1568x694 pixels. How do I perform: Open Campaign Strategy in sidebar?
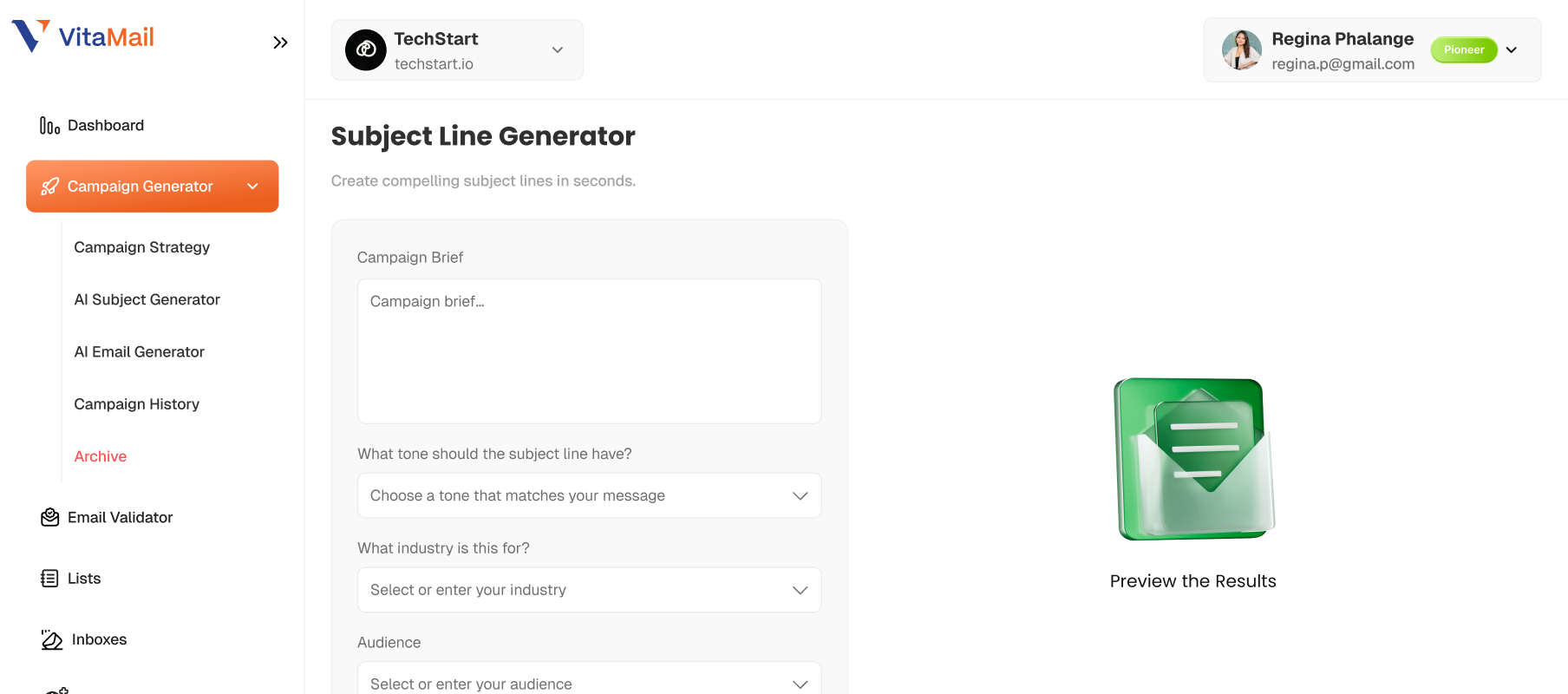[142, 247]
